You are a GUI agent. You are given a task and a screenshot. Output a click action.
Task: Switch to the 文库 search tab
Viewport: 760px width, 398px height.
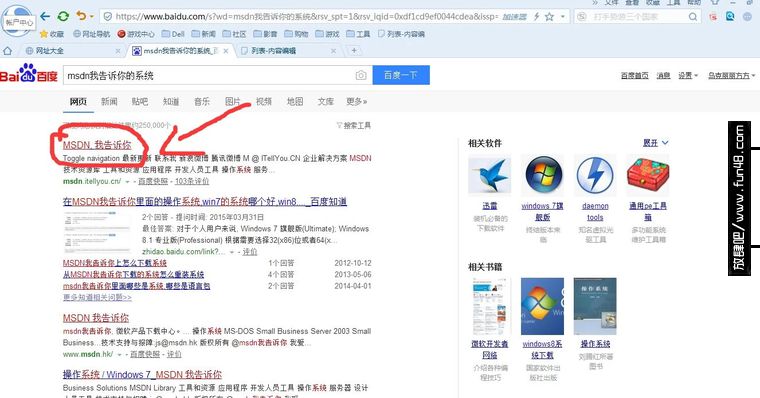pyautogui.click(x=326, y=101)
